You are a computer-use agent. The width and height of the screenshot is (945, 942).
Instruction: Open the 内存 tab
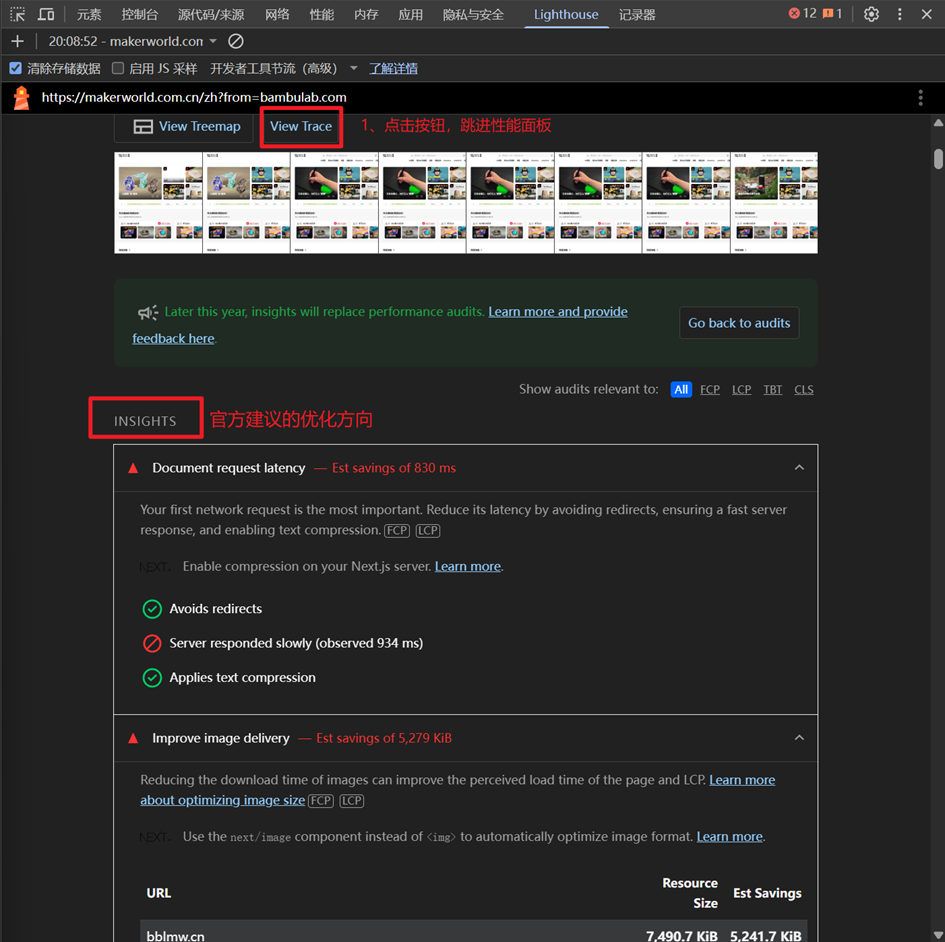[366, 14]
